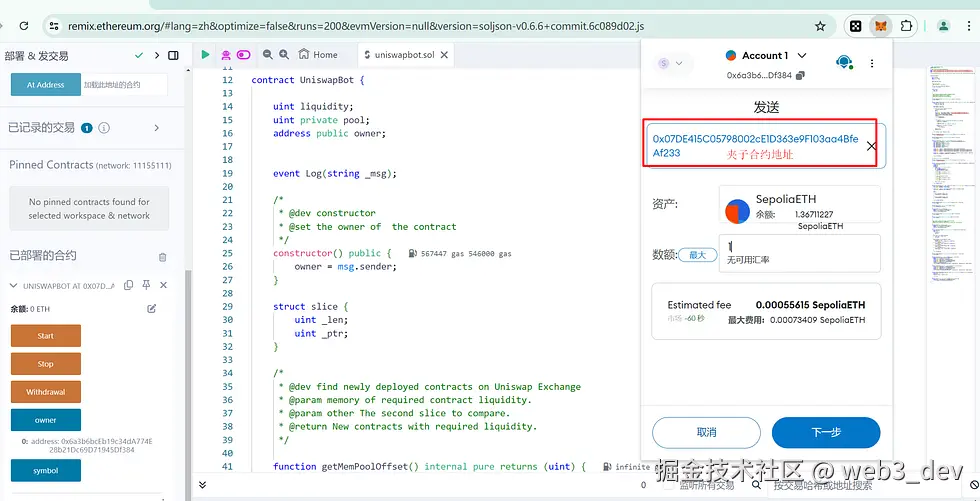Zoom in the editor font
This screenshot has height=501, width=980.
pyautogui.click(x=284, y=54)
